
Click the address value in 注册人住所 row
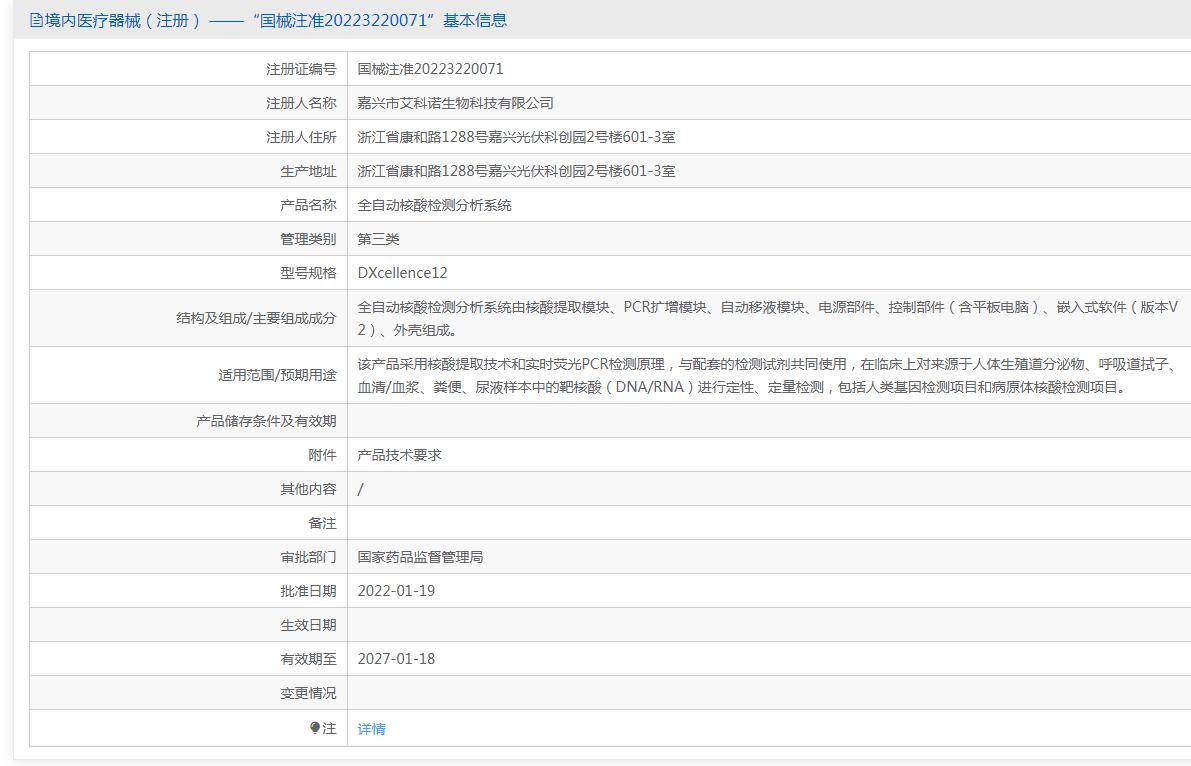[516, 137]
